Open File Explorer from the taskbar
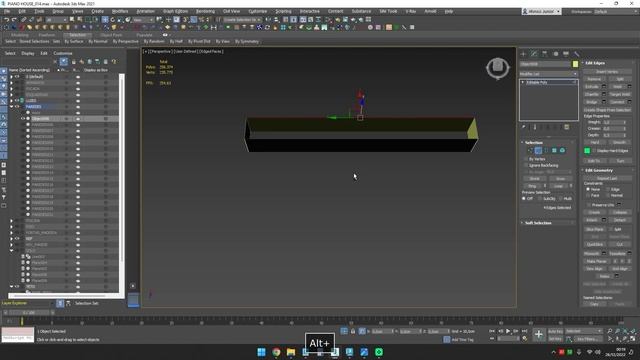Viewport: 640px width, 360px height. tap(291, 352)
